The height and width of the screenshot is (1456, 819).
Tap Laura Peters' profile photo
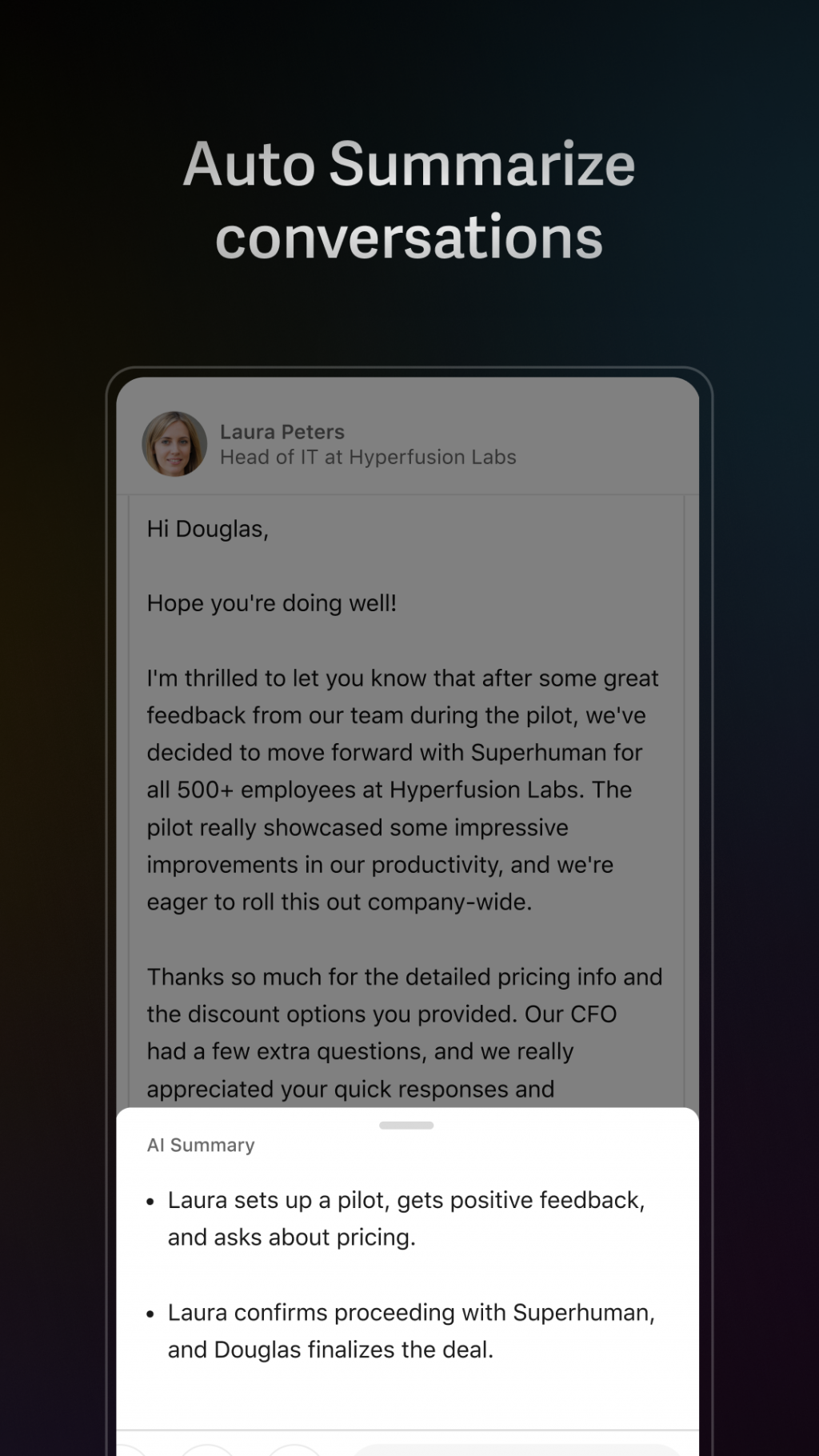174,444
